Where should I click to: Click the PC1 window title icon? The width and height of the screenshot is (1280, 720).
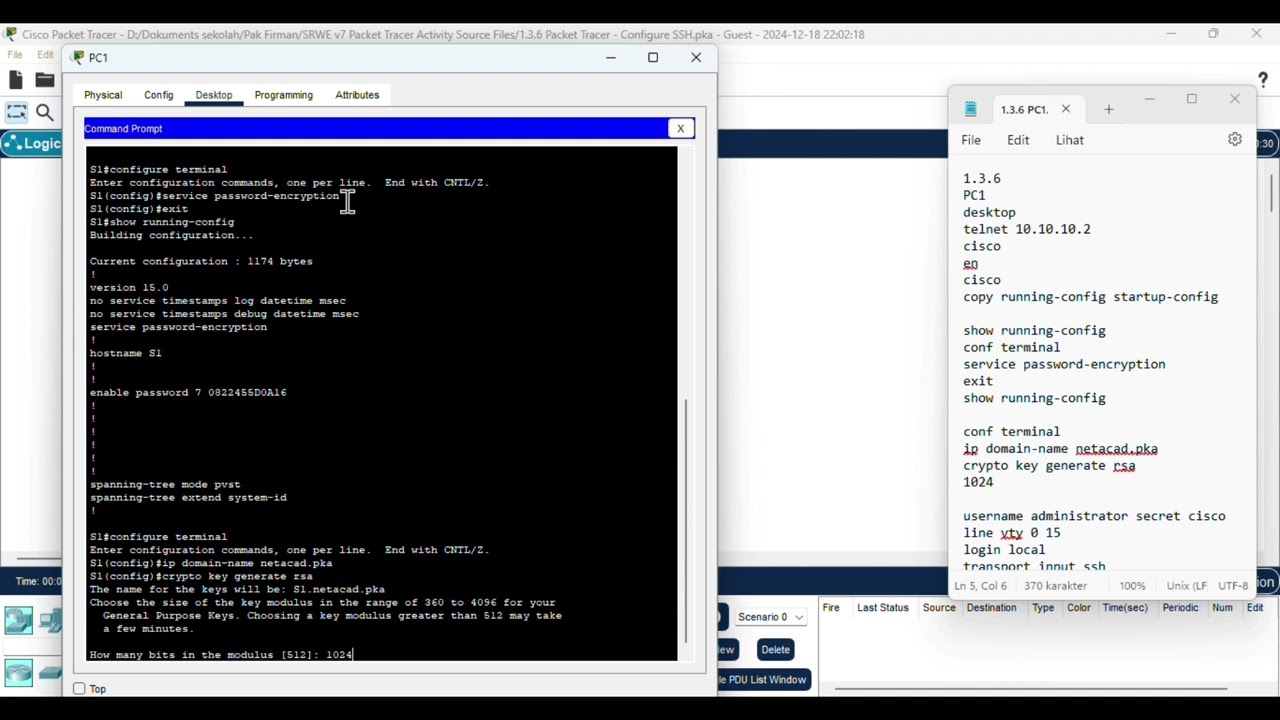click(x=78, y=57)
